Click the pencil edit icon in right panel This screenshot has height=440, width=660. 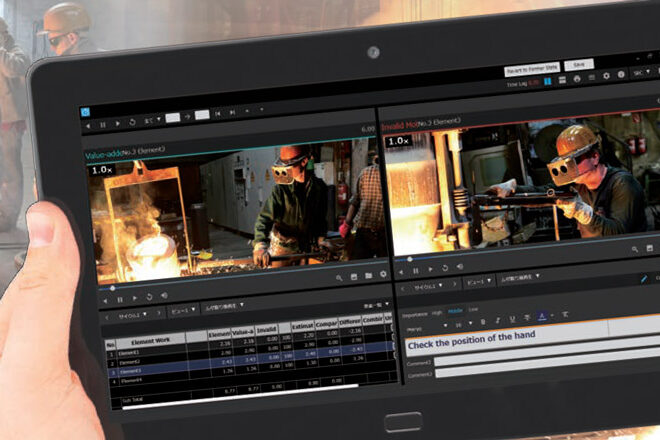[x=643, y=279]
